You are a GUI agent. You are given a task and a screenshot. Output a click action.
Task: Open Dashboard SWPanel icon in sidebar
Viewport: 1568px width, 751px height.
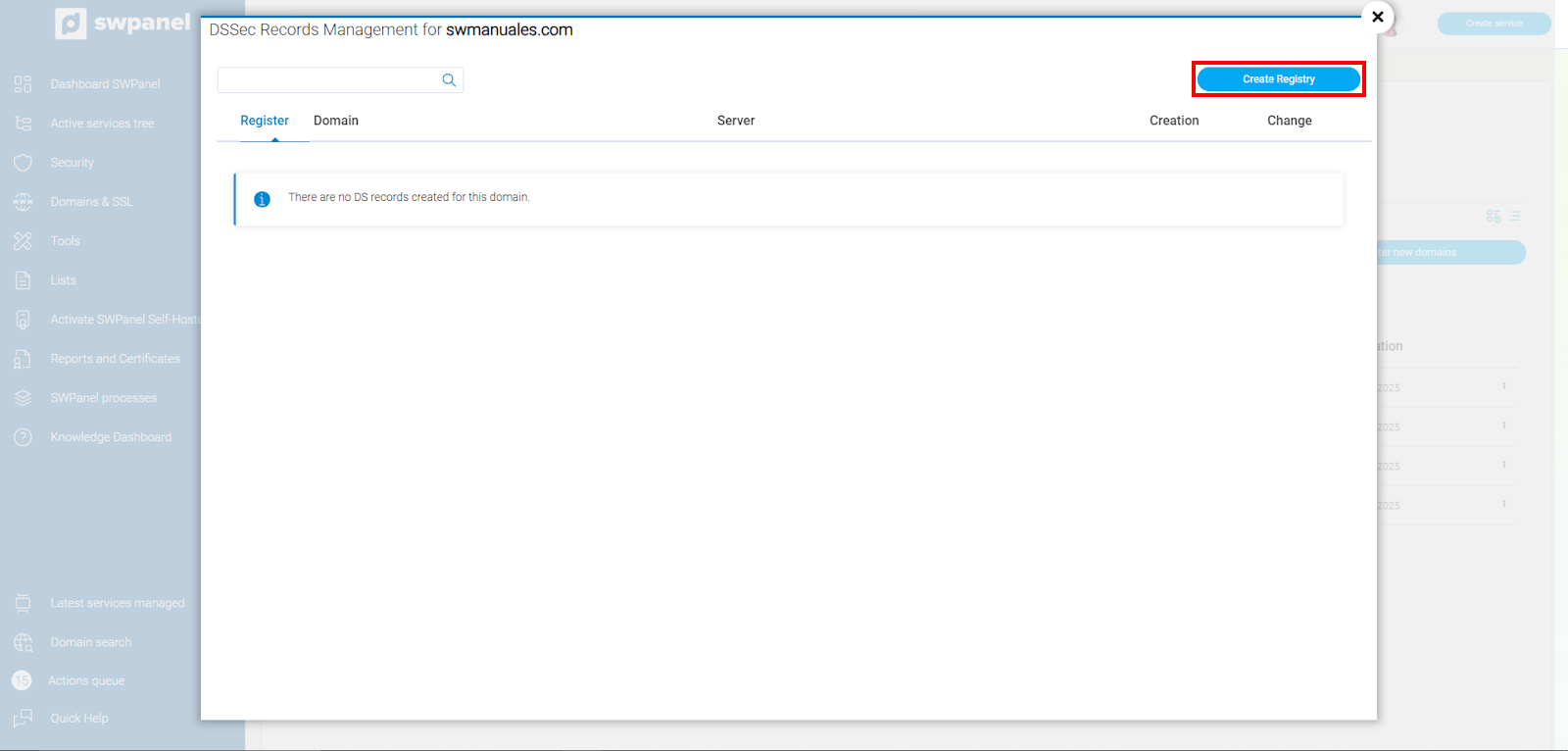click(x=24, y=84)
